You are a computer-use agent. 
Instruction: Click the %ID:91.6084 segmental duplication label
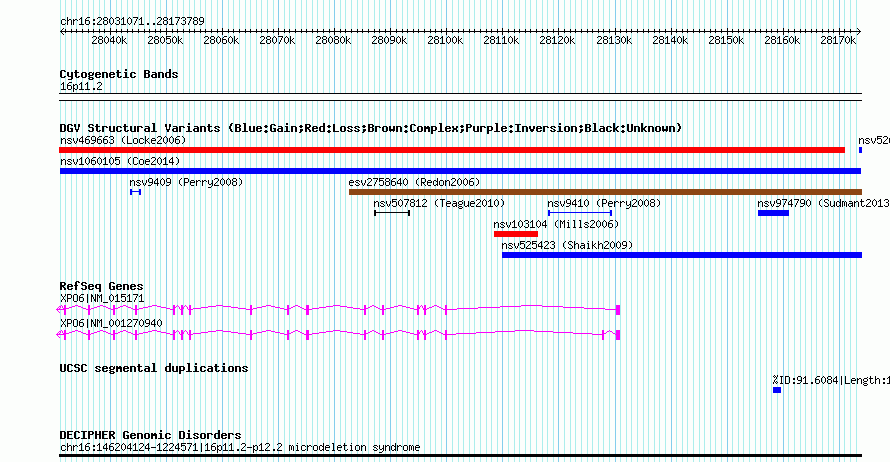(831, 380)
